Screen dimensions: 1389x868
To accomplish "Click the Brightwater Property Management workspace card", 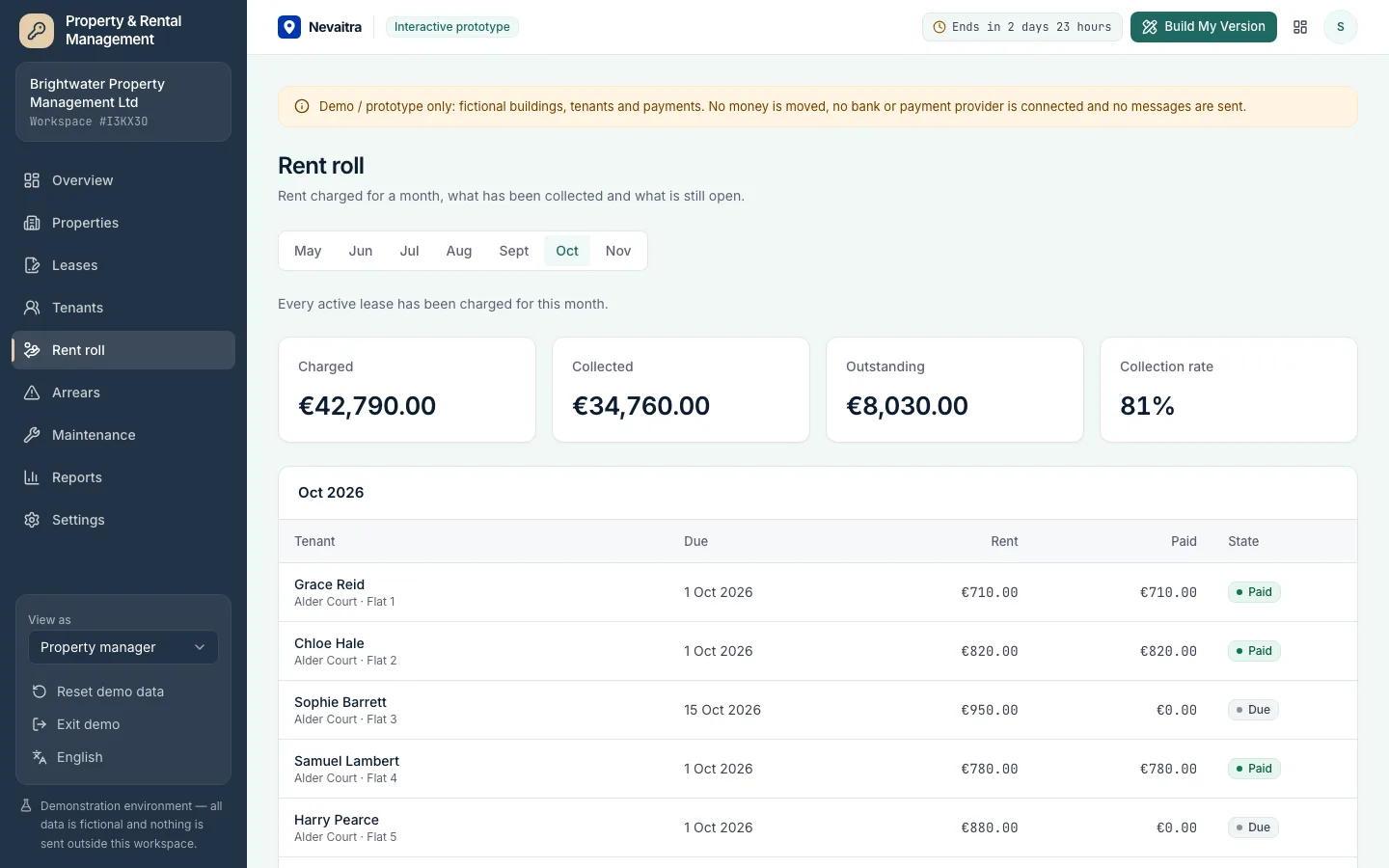I will click(123, 102).
